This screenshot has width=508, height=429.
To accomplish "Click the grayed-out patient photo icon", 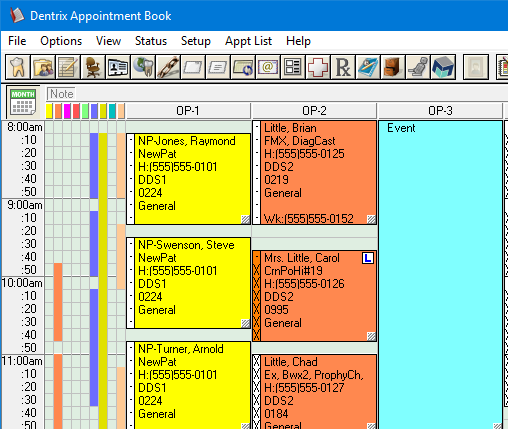I will 476,67.
